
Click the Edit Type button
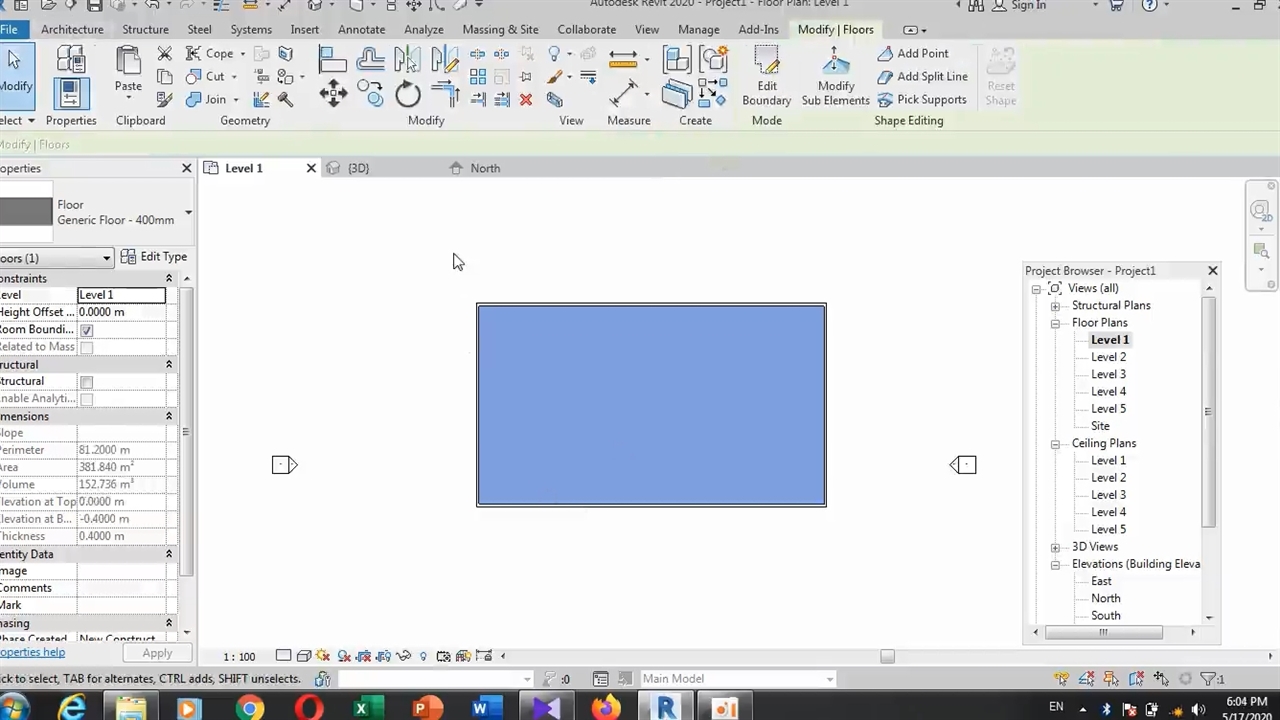pyautogui.click(x=154, y=257)
